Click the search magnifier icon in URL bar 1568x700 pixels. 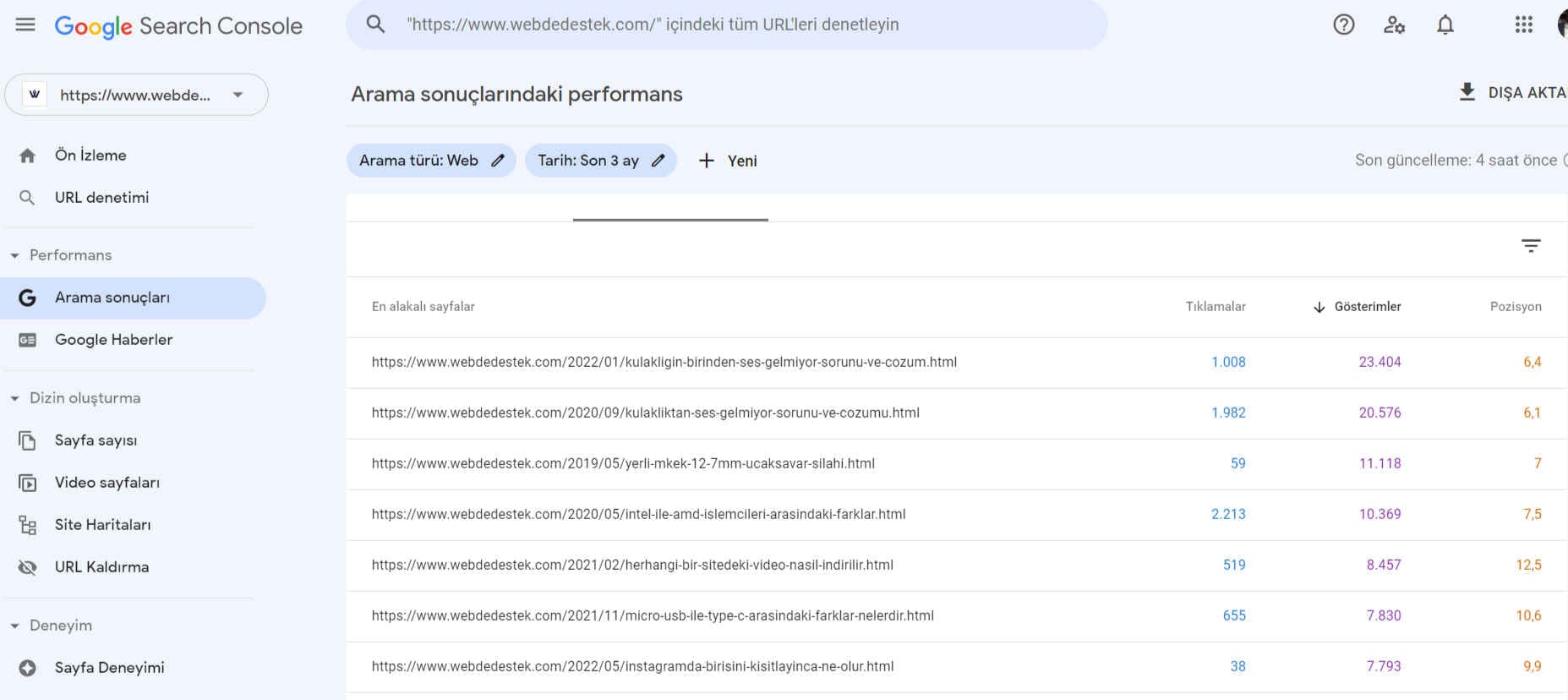point(375,25)
